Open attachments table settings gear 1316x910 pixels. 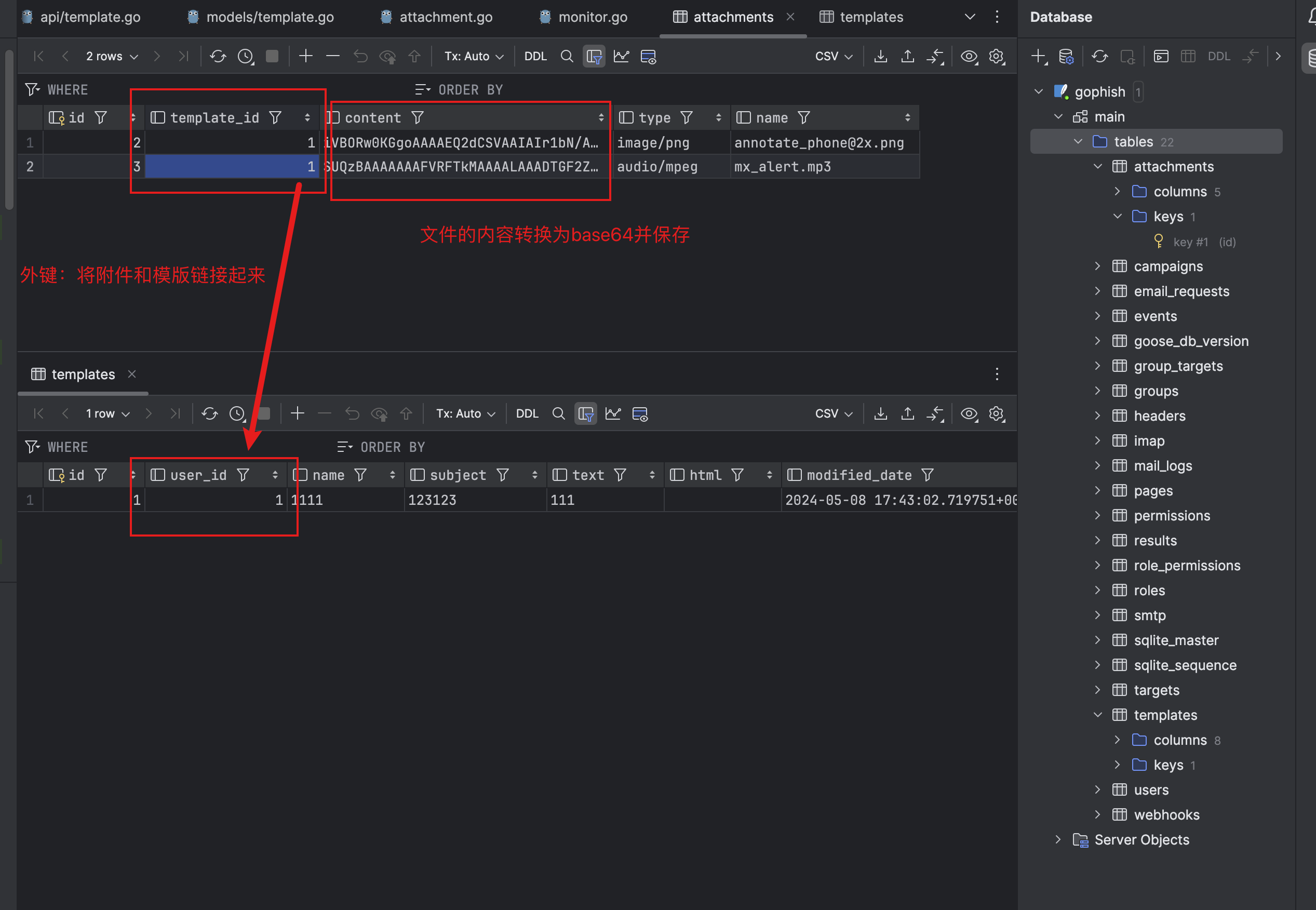tap(996, 57)
